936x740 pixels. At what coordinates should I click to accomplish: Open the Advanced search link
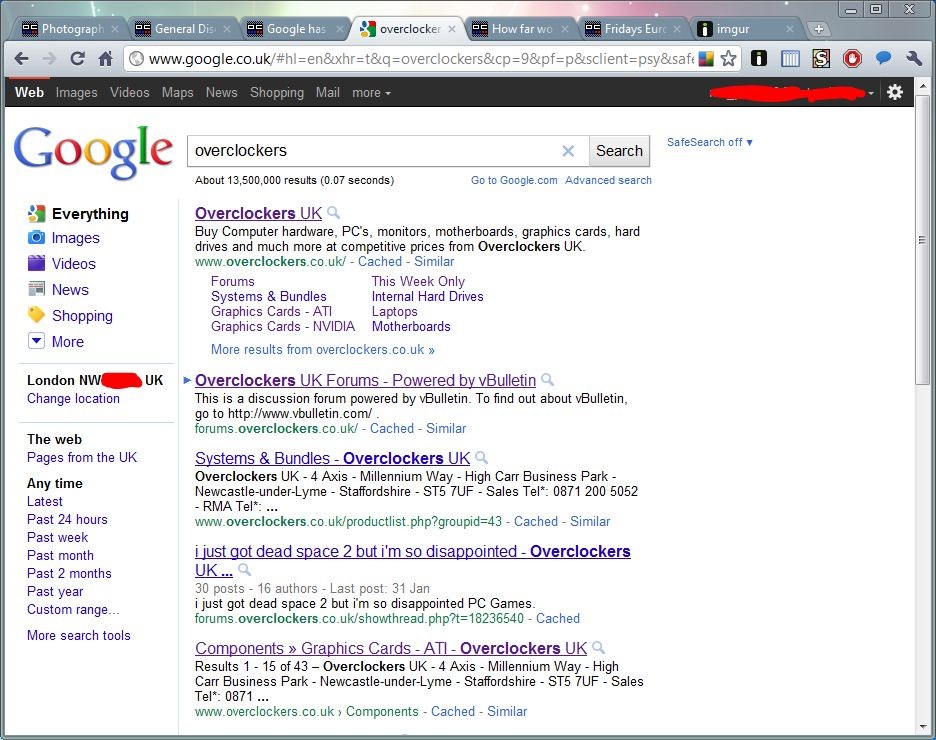(x=608, y=180)
